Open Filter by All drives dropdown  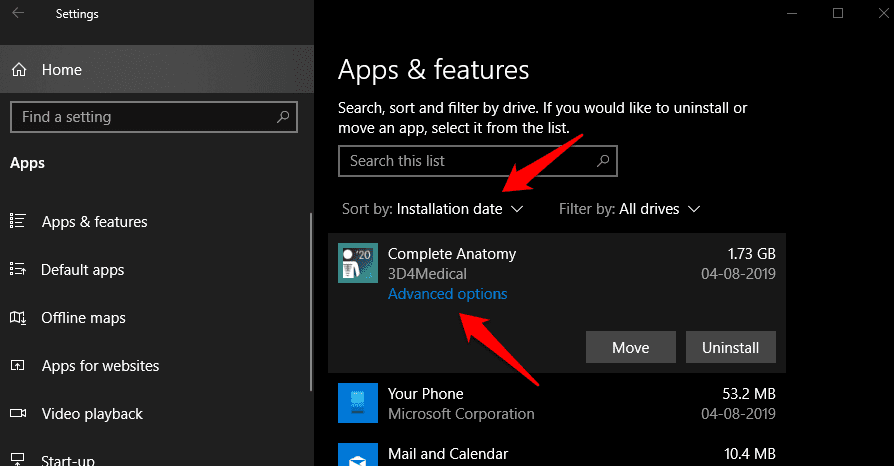point(629,209)
